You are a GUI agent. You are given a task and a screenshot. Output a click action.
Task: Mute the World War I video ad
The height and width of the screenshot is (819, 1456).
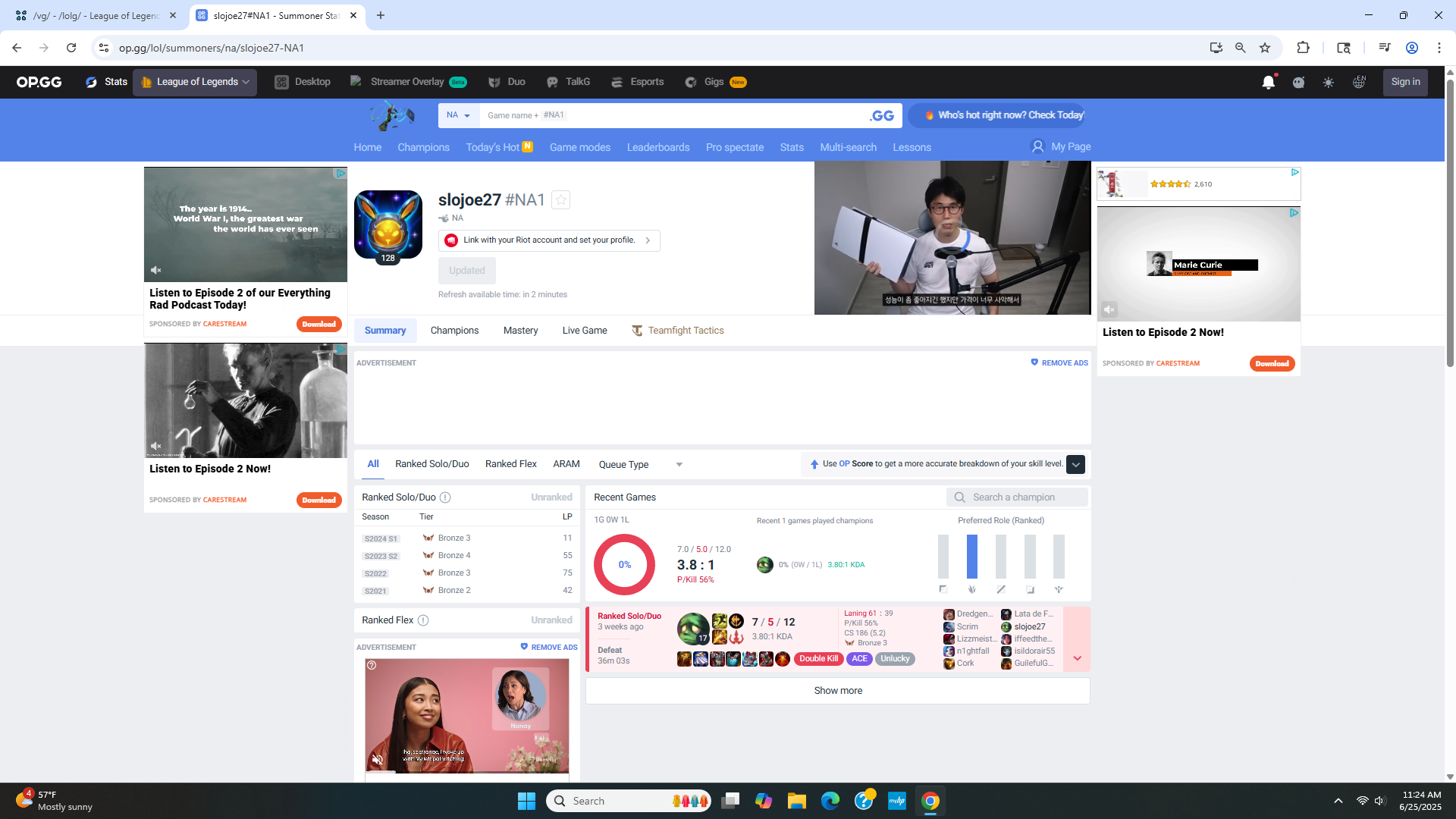click(x=156, y=270)
